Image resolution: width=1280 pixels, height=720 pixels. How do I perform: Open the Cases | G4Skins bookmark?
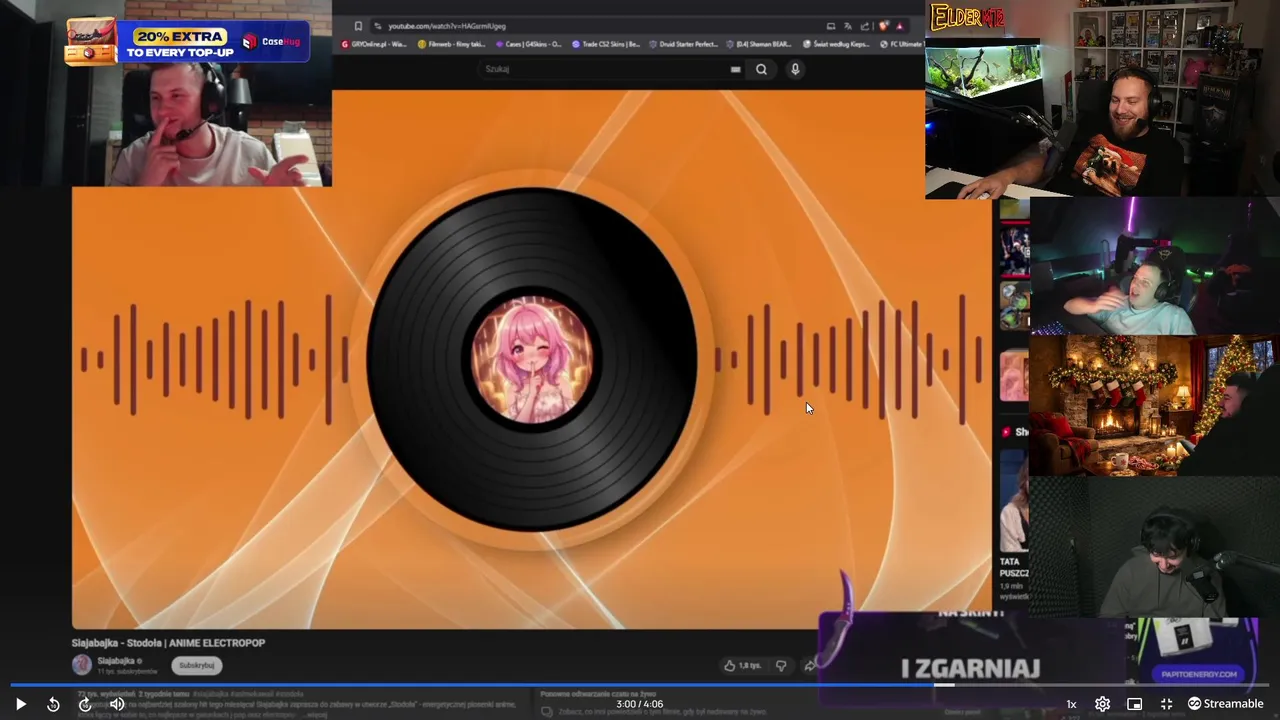click(529, 44)
